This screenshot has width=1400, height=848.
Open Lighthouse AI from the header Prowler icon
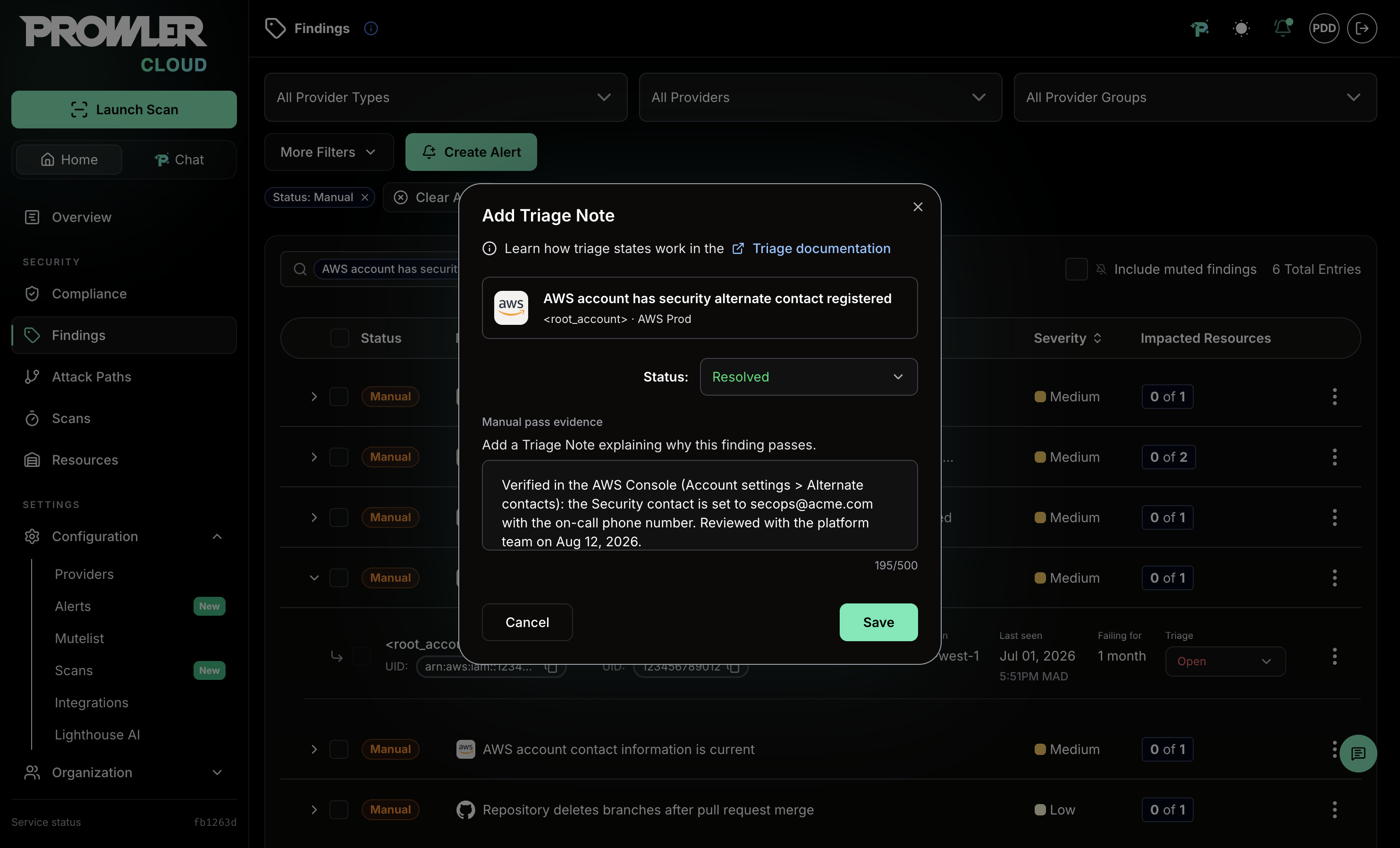tap(1199, 28)
